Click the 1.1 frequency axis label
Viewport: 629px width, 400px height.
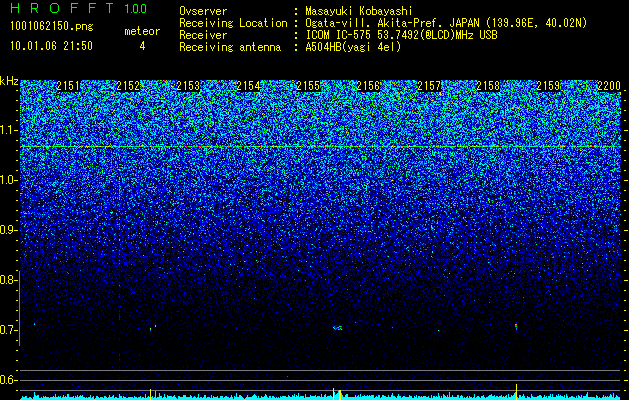coord(8,131)
